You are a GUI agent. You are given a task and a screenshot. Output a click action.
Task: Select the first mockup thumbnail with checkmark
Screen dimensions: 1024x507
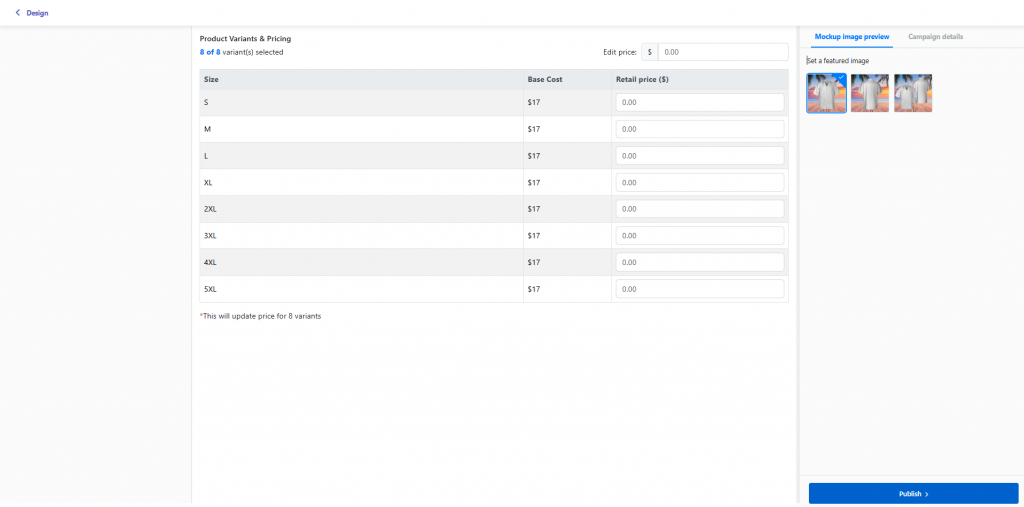[827, 93]
